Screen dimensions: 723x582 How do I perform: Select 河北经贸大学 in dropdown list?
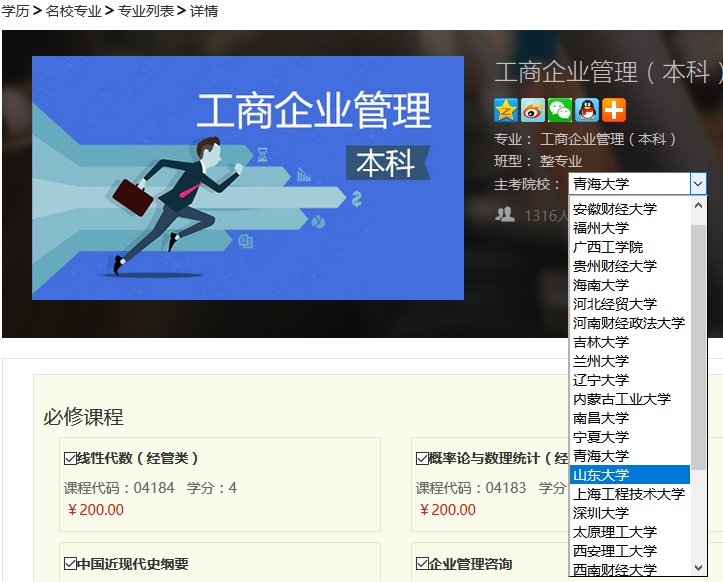630,304
